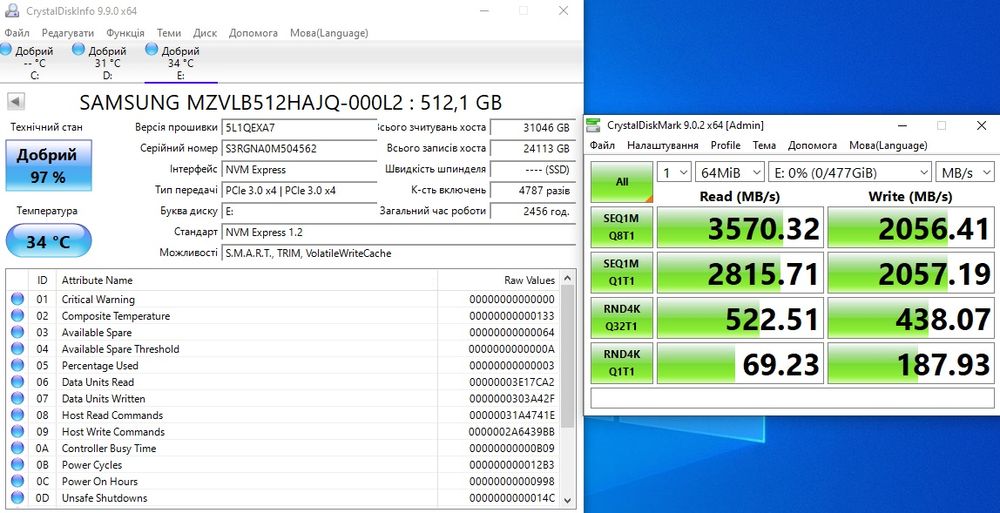Click the SMART list scrollbar up arrow

[568, 278]
